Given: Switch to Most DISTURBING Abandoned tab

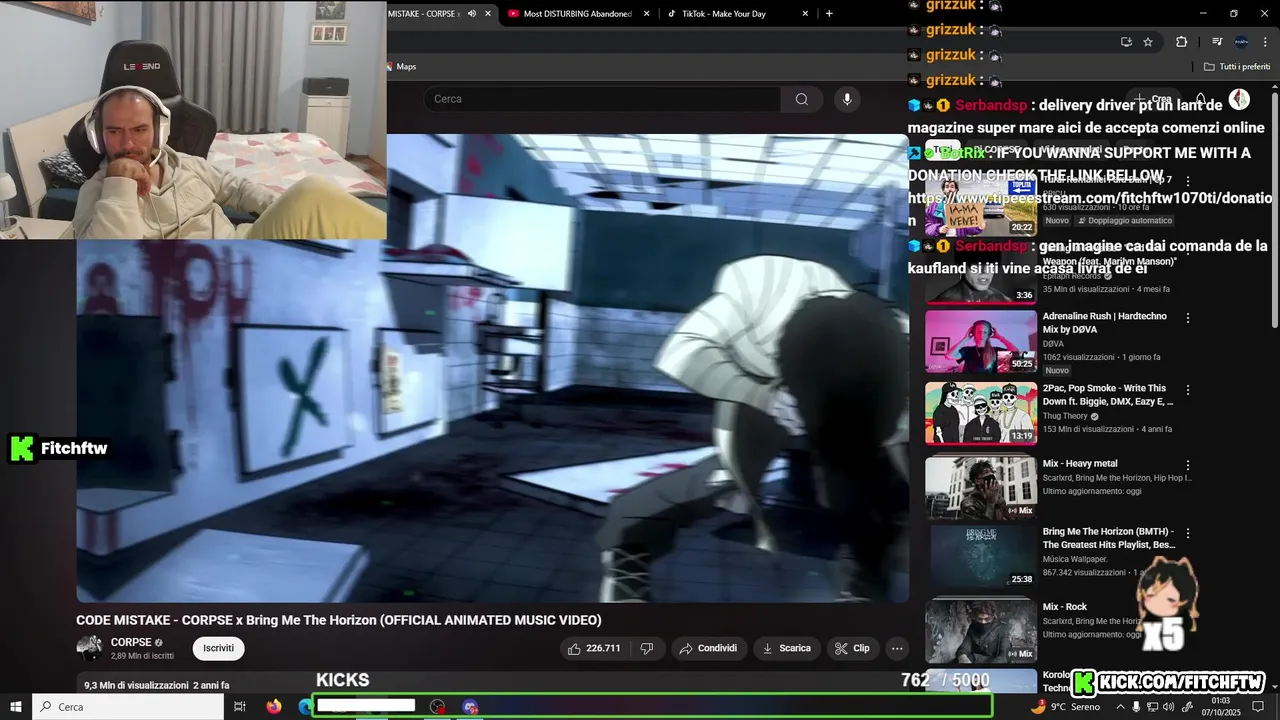Looking at the screenshot, I should pos(578,14).
